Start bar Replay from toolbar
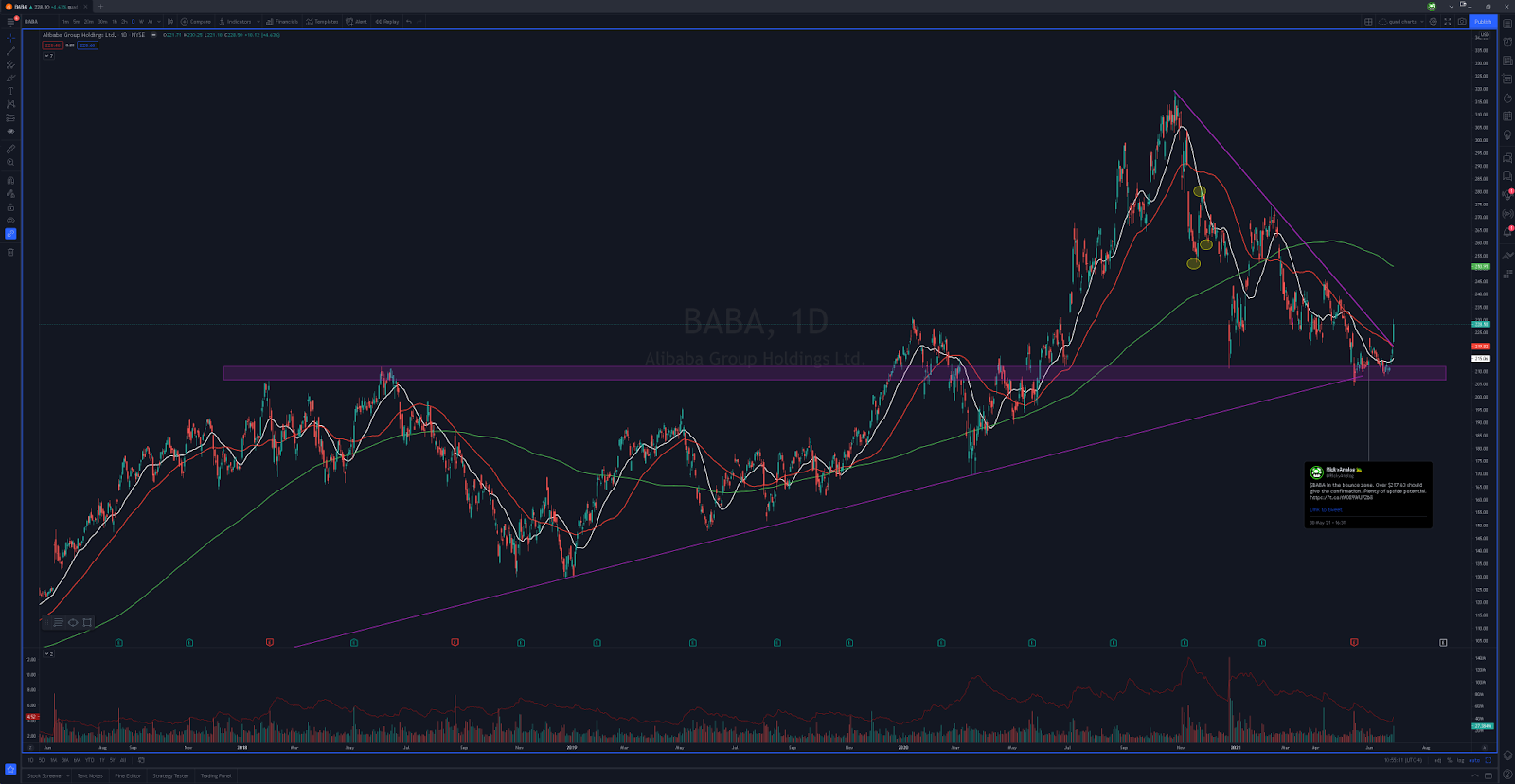This screenshot has width=1515, height=784. (386, 22)
